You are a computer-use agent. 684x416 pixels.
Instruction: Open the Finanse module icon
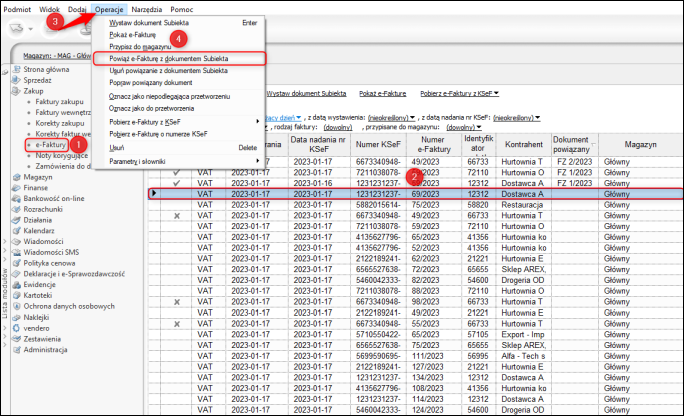(x=16, y=187)
